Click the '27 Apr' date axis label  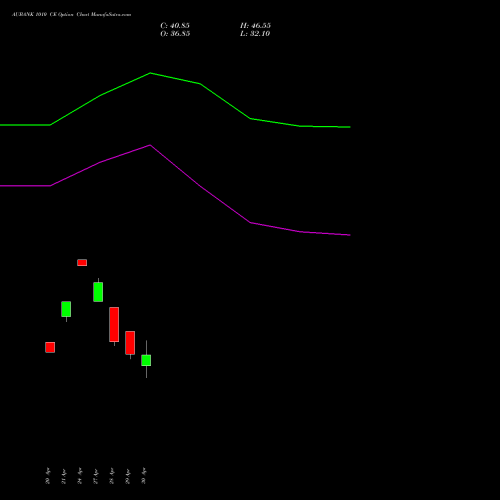coord(96,476)
